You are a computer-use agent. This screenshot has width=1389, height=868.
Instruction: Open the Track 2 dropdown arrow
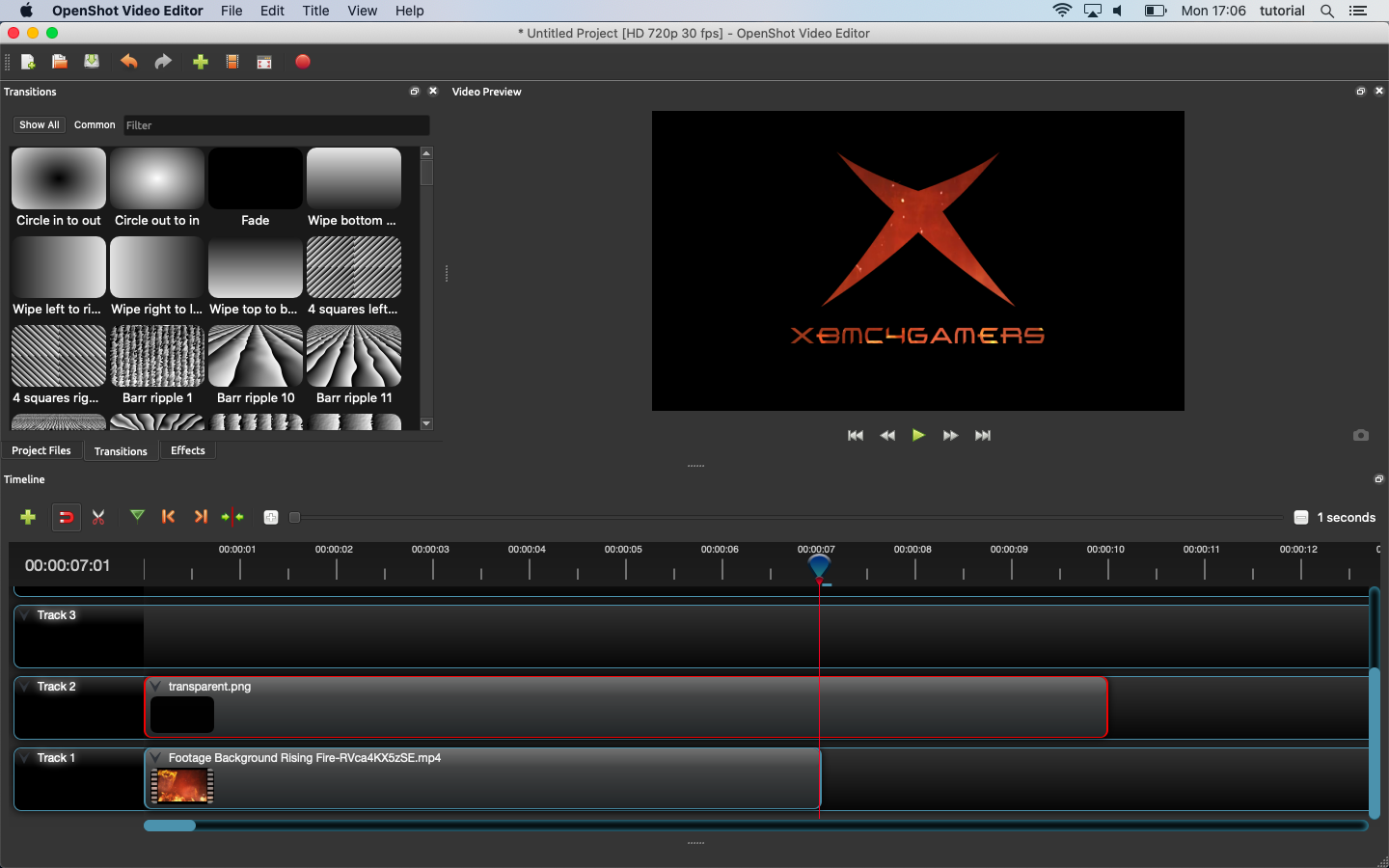25,687
